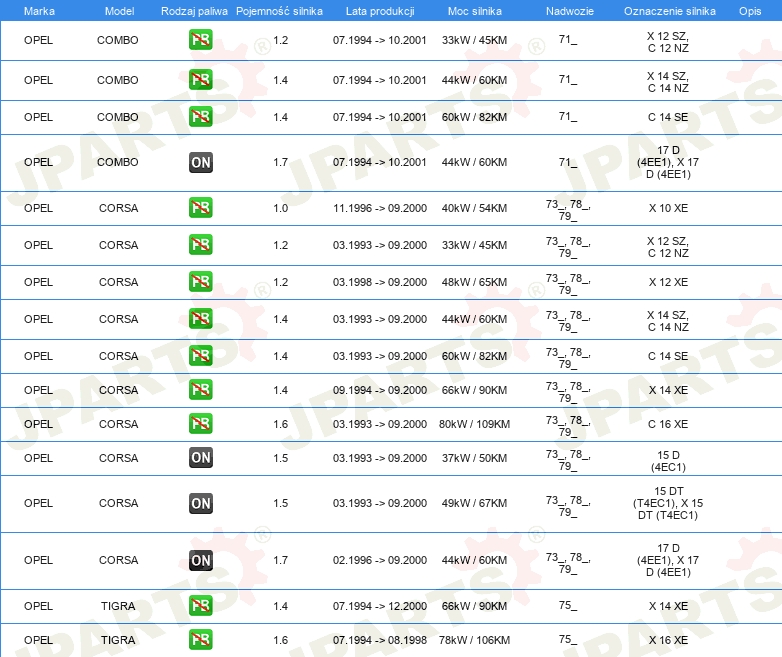Click the 48kW / 65KM power cell
Image resolution: width=782 pixels, height=657 pixels.
(x=474, y=282)
